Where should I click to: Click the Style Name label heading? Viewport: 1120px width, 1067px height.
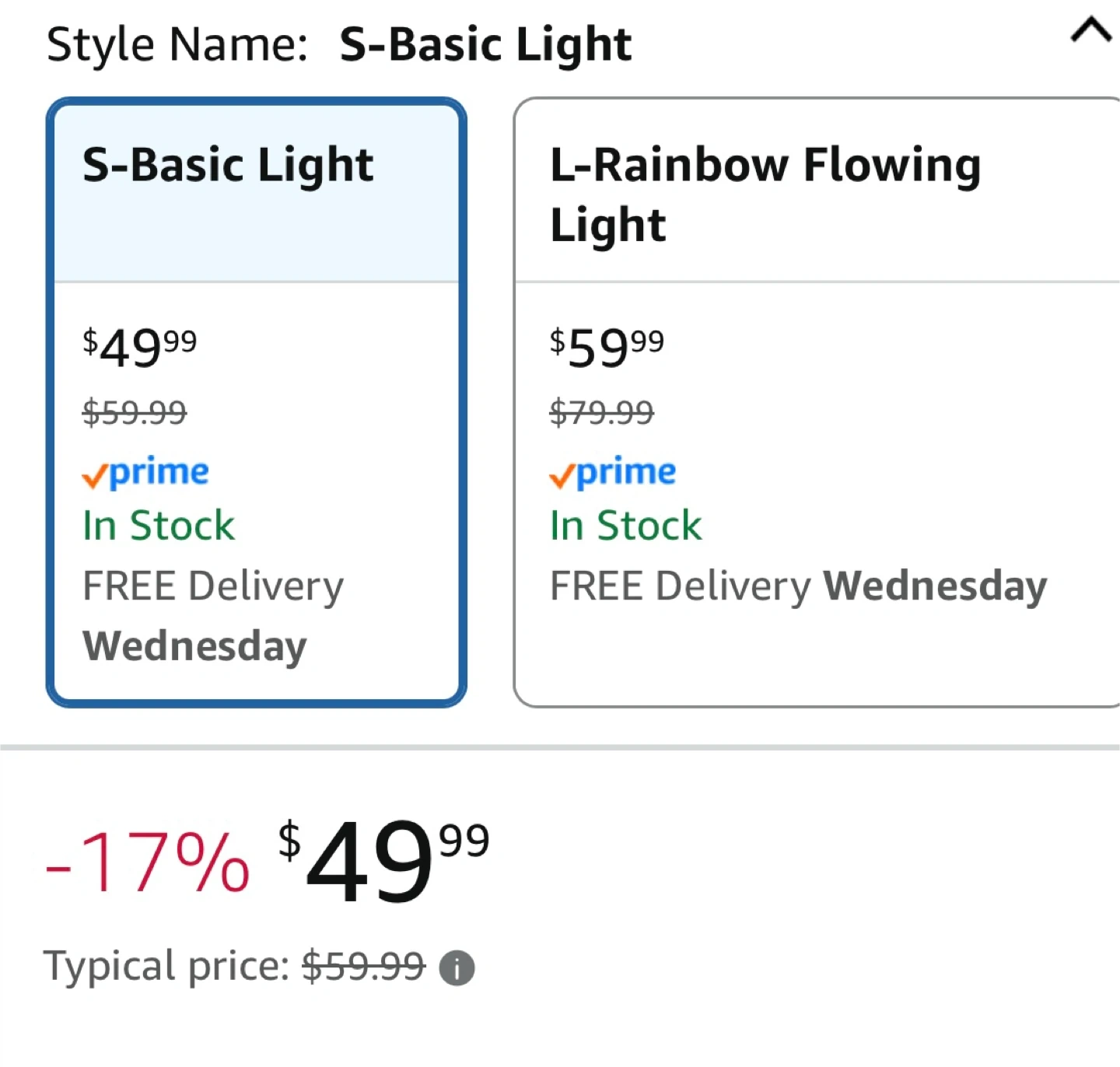(177, 44)
